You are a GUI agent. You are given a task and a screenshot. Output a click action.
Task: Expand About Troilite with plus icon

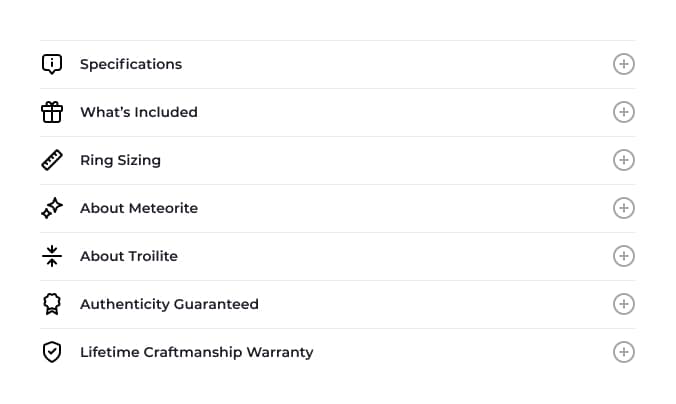tap(623, 256)
